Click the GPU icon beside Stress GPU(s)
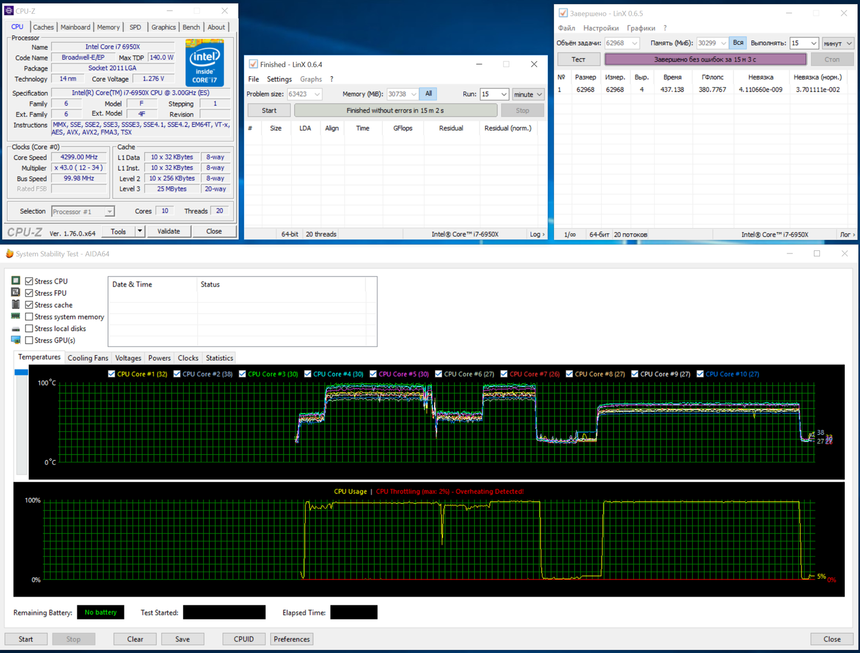Viewport: 860px width, 653px height. point(15,340)
